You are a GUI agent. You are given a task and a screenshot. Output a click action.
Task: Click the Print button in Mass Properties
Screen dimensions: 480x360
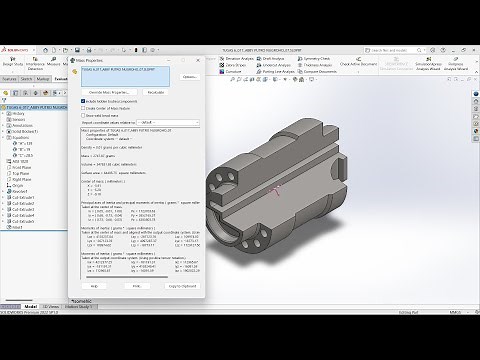[x=137, y=286]
